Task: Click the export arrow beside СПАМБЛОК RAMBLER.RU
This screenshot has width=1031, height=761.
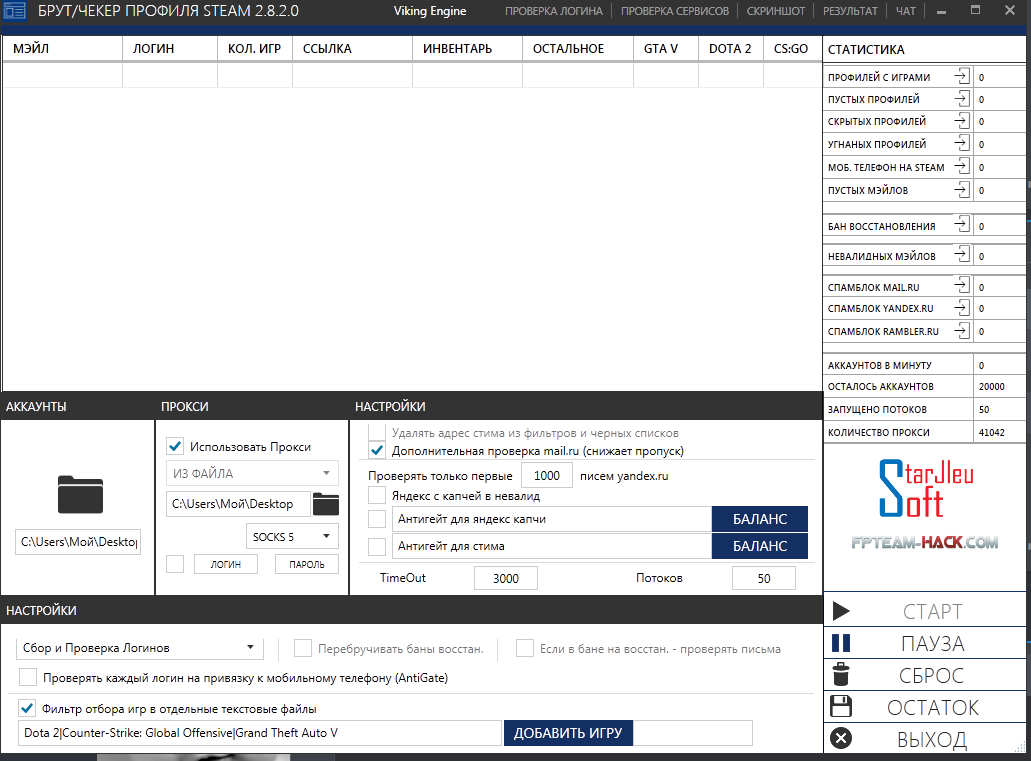Action: (x=962, y=330)
